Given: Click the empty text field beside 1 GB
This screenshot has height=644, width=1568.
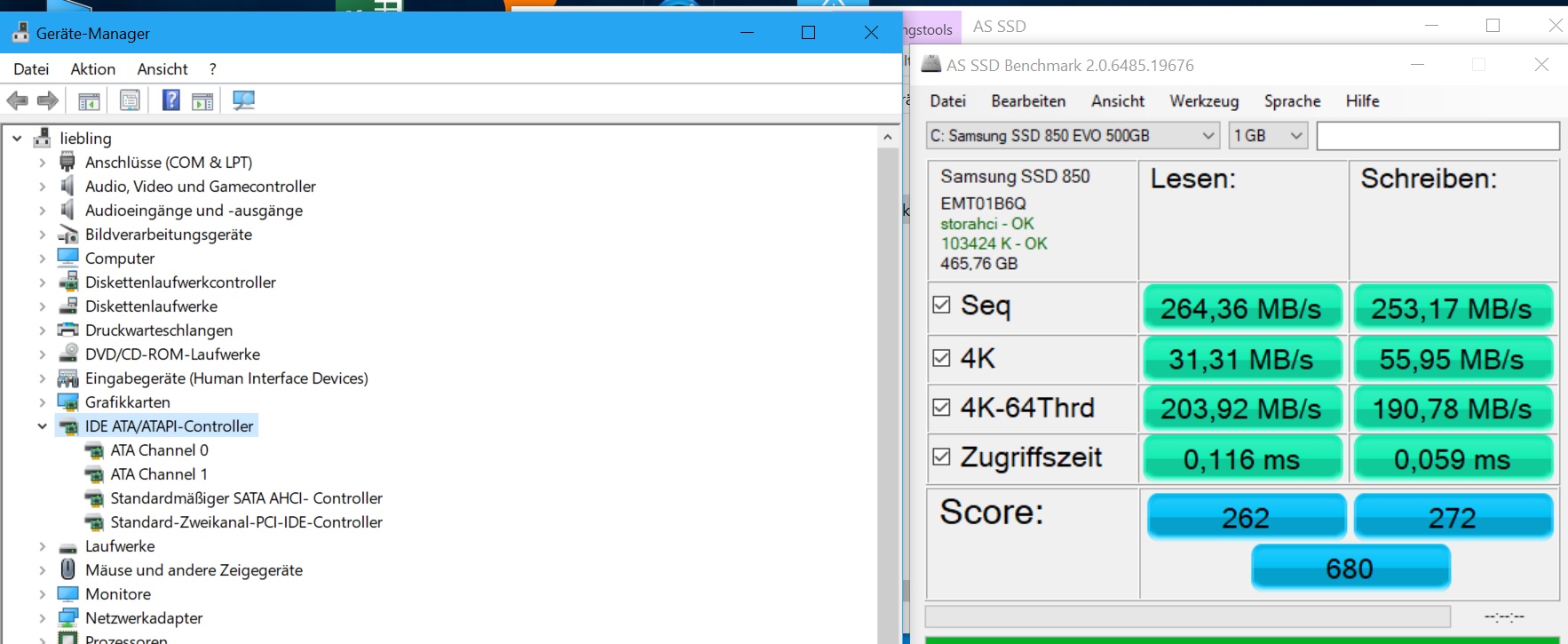Looking at the screenshot, I should pyautogui.click(x=1437, y=136).
